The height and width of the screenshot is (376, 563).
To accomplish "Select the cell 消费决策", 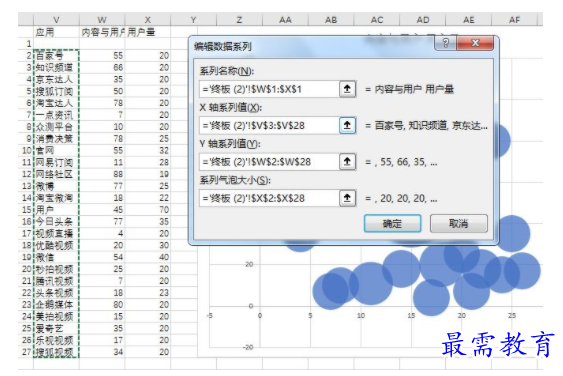I will tap(56, 139).
